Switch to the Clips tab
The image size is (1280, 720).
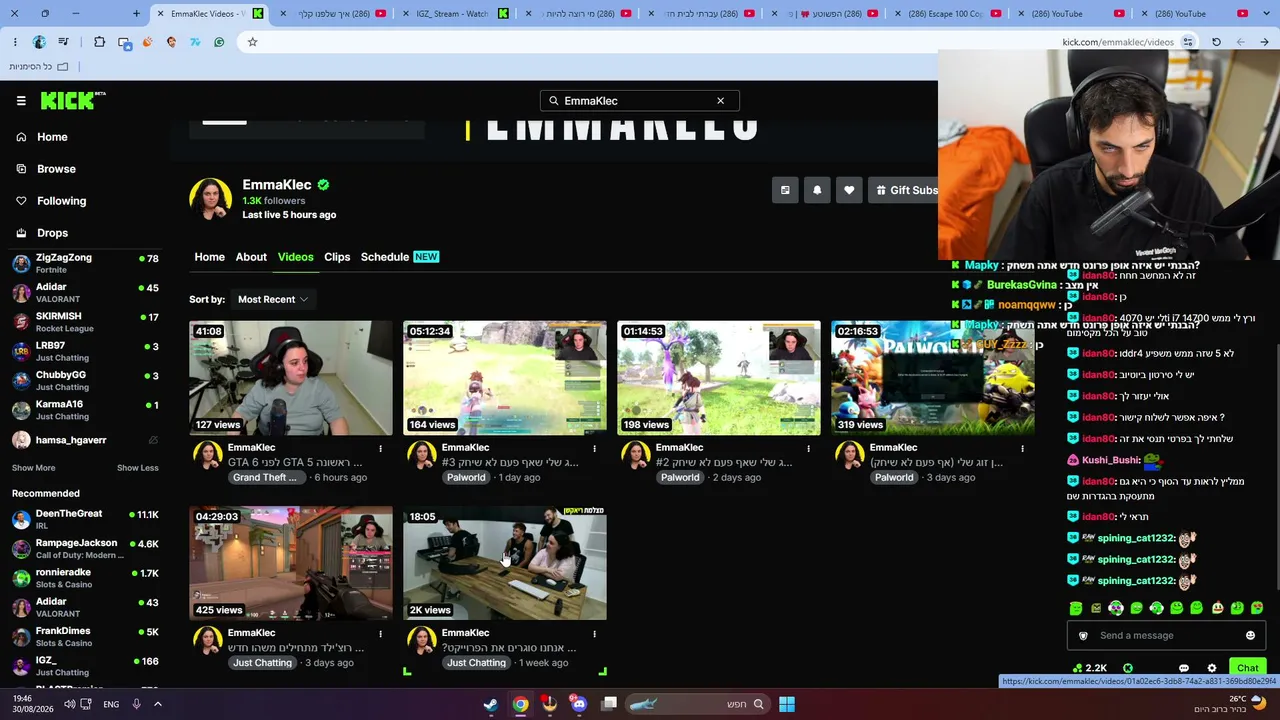pyautogui.click(x=337, y=257)
